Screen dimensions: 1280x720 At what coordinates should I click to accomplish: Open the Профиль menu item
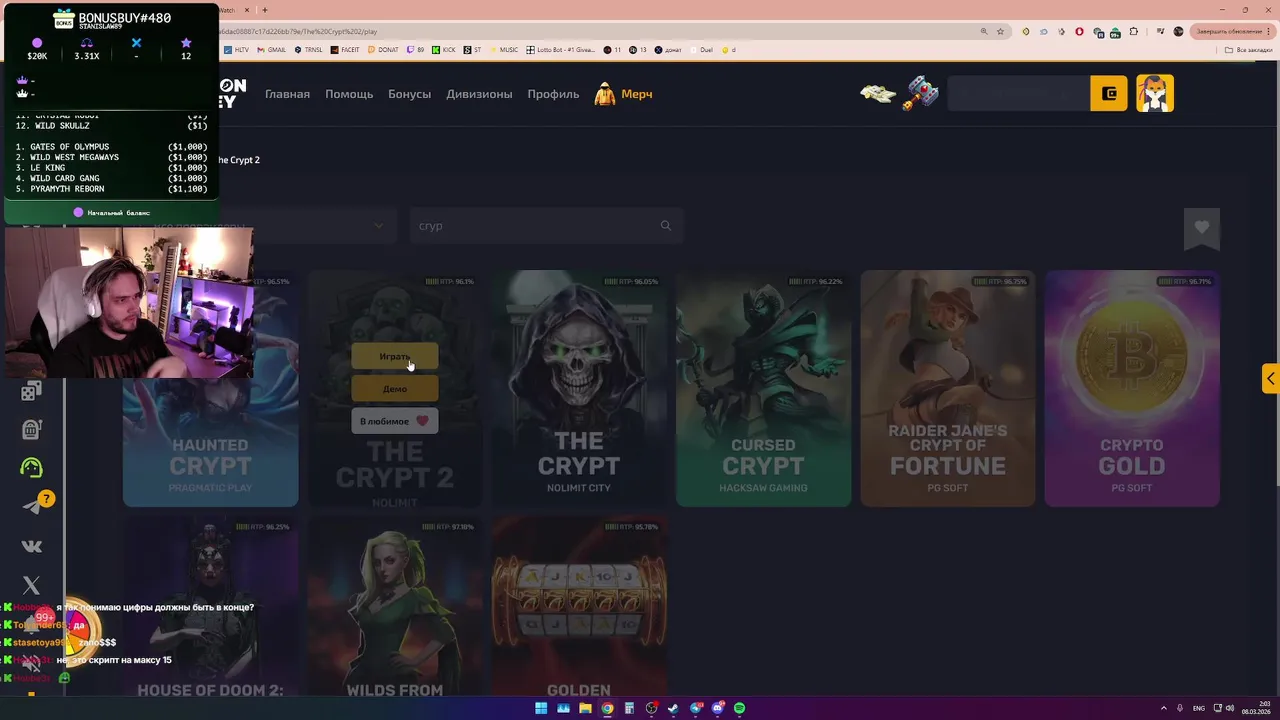click(x=553, y=94)
